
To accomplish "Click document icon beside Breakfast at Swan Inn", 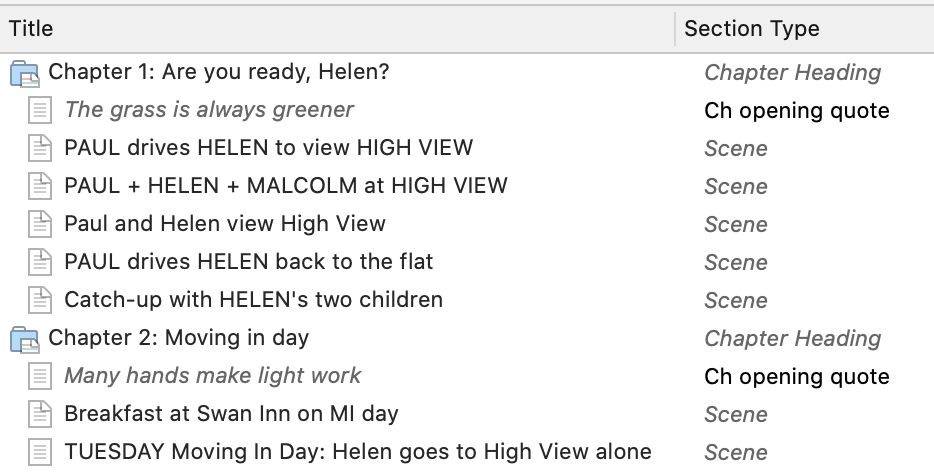I will (x=40, y=415).
